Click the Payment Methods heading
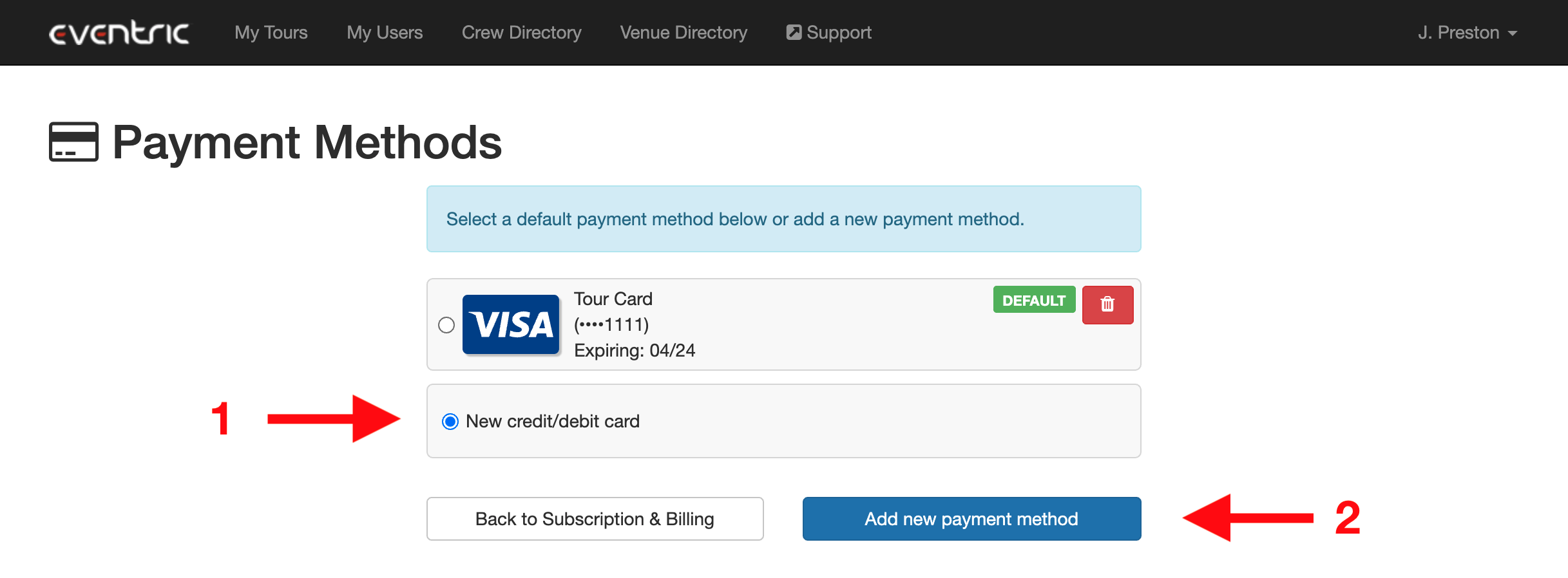1568x578 pixels. [307, 142]
